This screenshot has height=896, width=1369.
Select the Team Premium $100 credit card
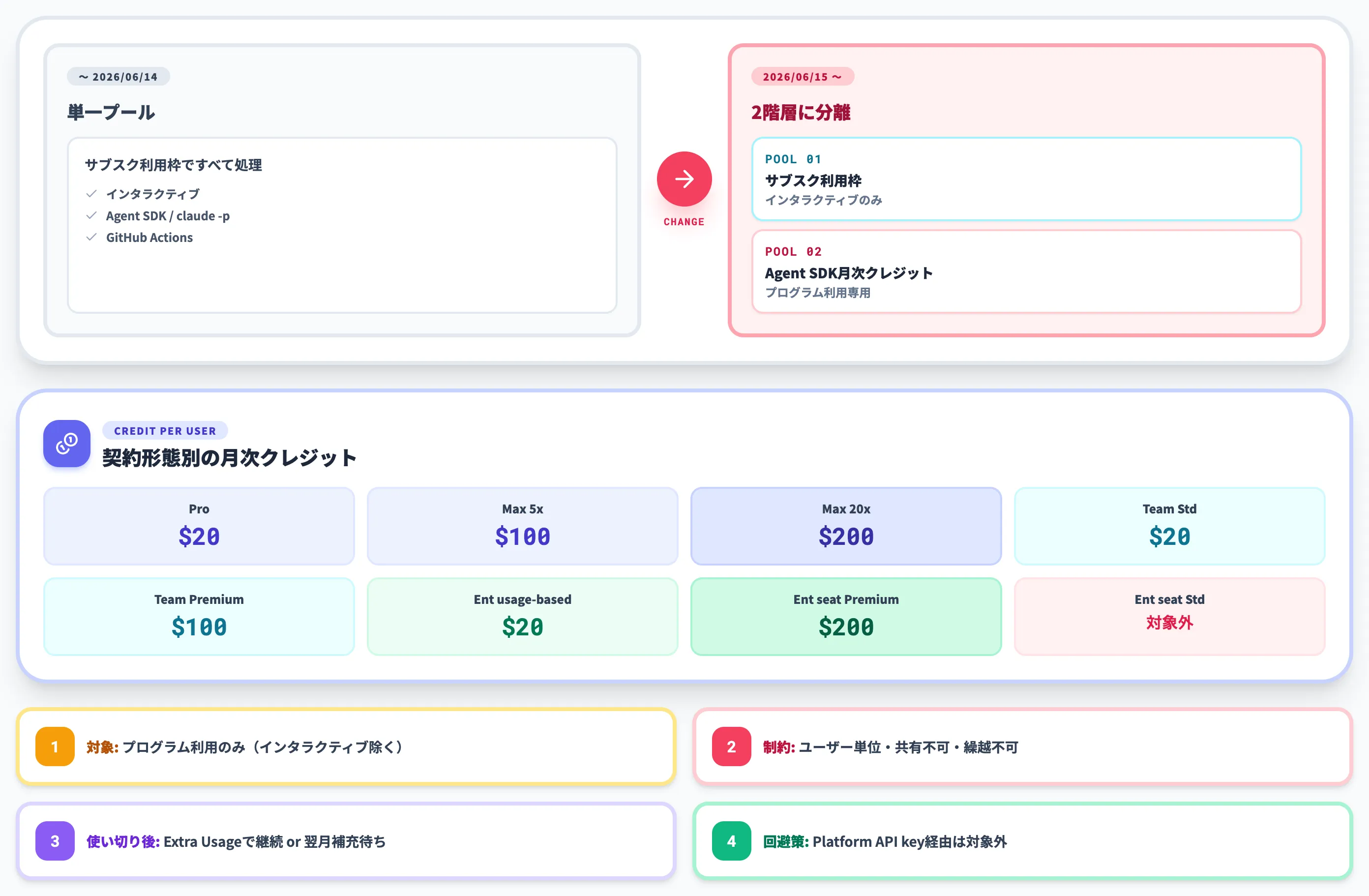click(x=199, y=617)
